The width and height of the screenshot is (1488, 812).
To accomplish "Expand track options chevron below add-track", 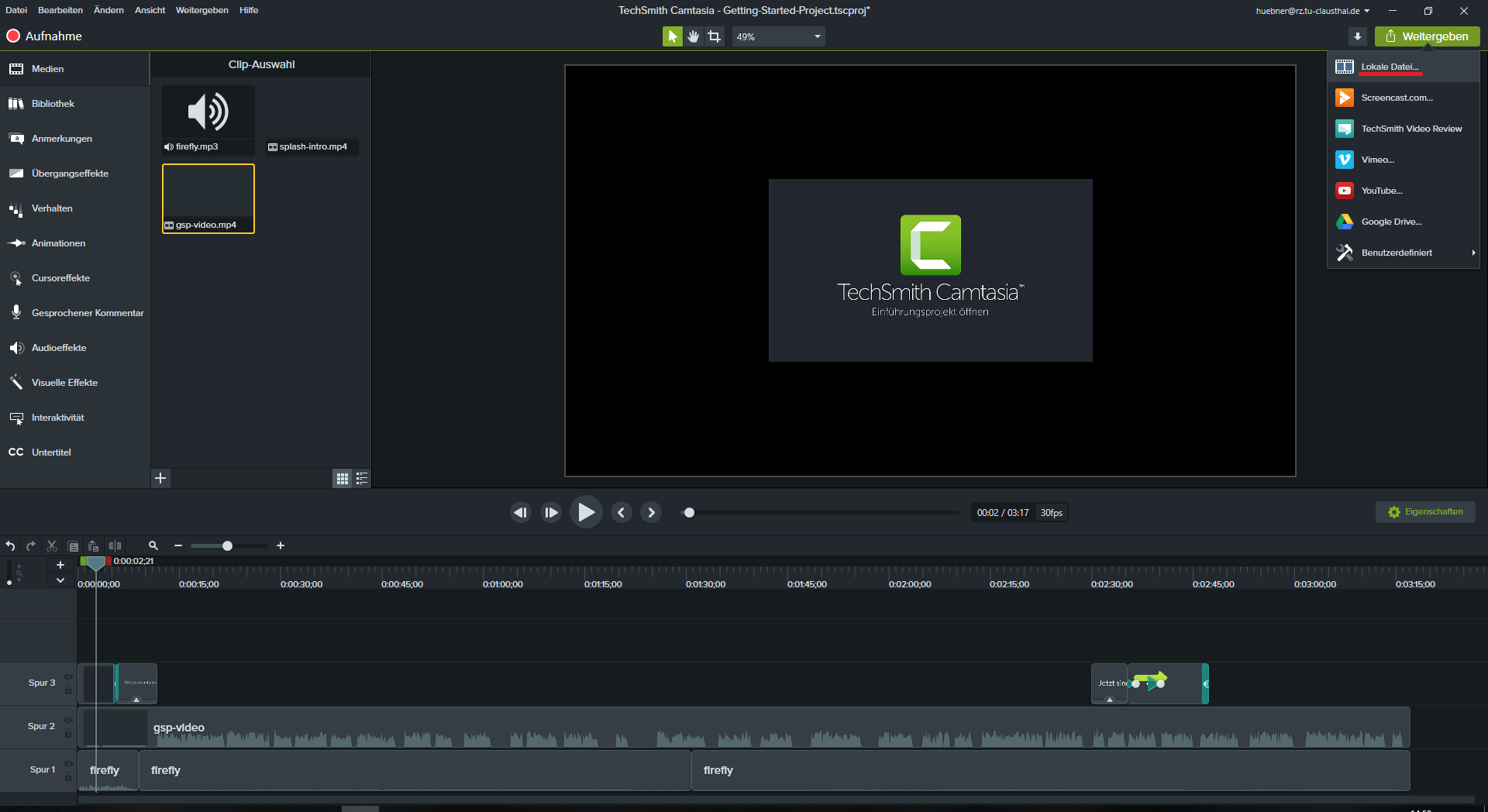I will click(60, 580).
